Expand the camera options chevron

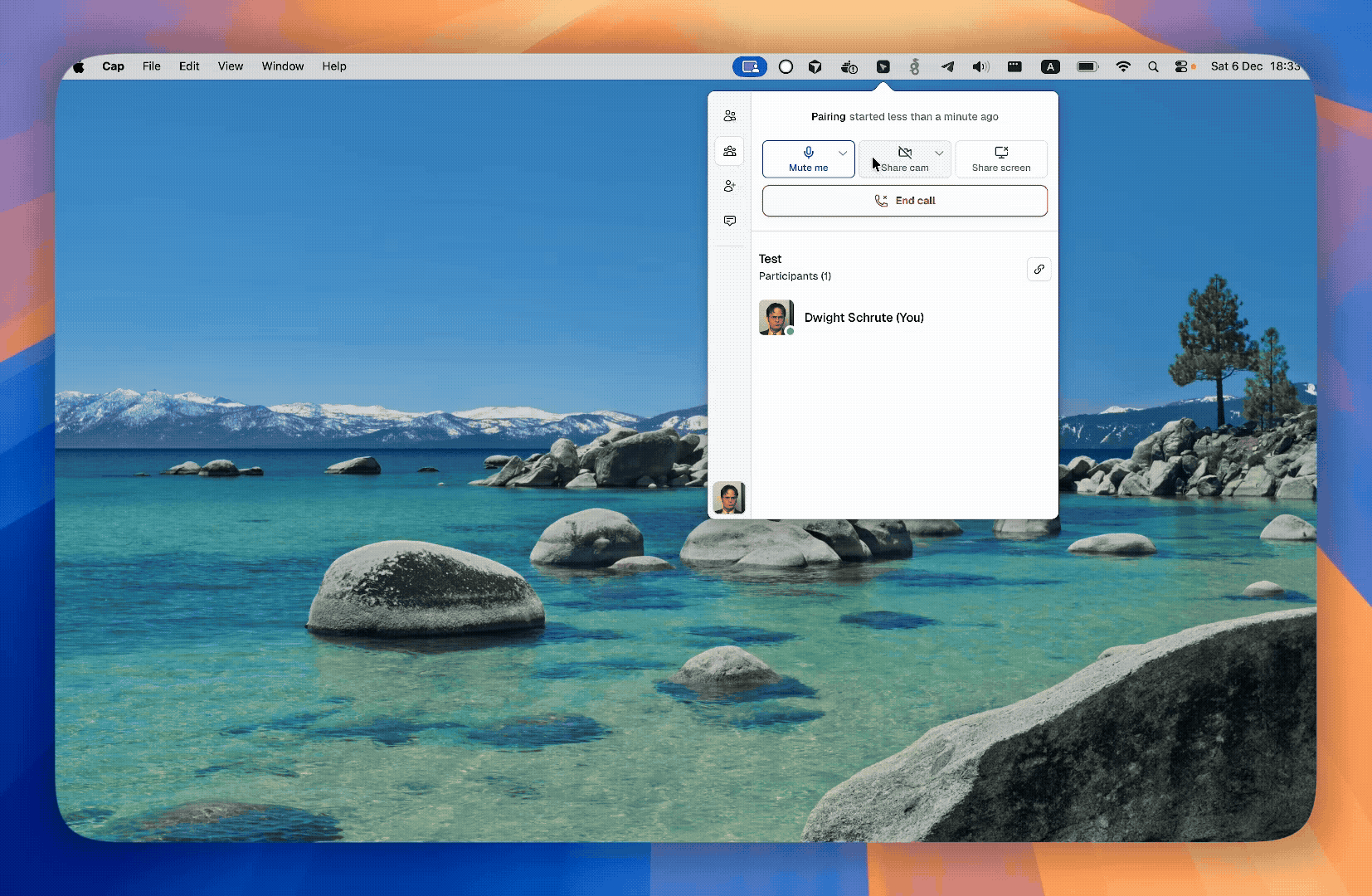(939, 153)
